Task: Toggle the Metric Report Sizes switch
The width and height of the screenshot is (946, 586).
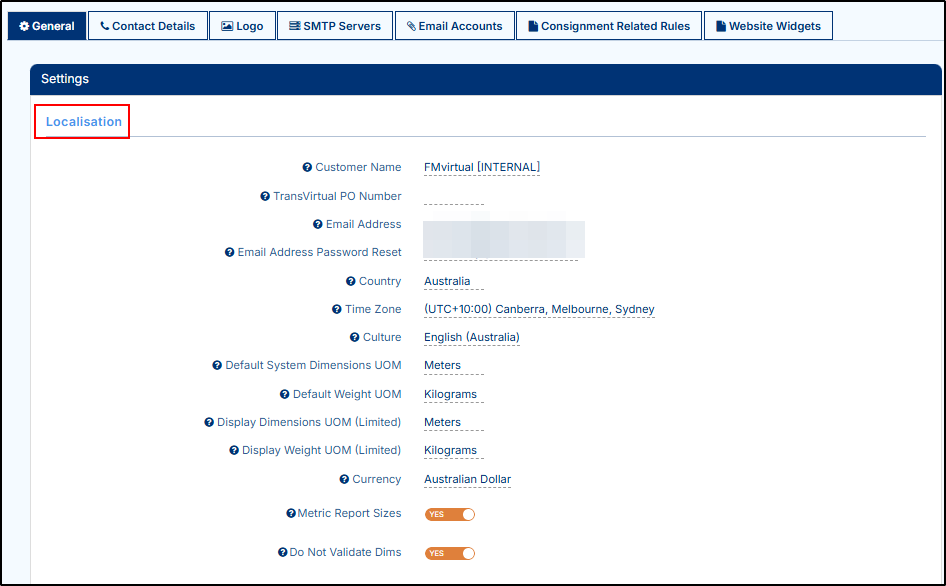Action: (x=449, y=514)
